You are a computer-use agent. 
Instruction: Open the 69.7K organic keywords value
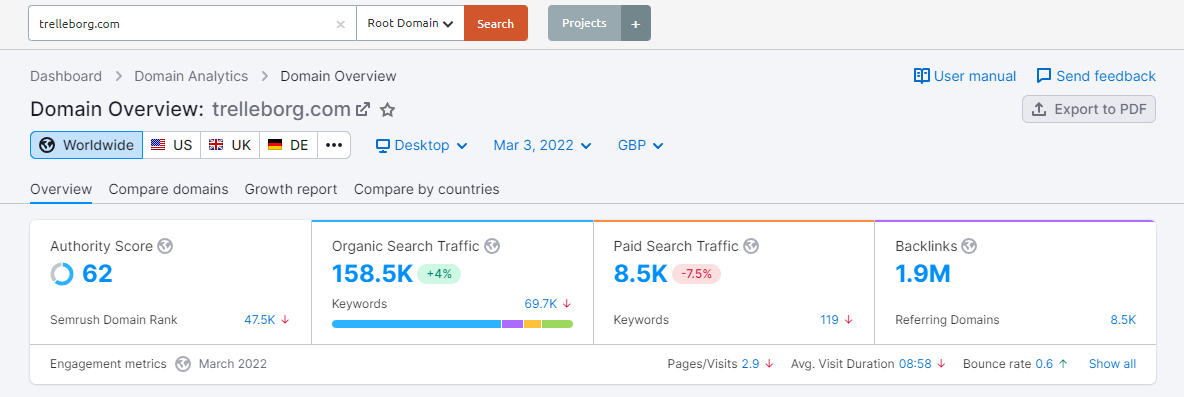[x=541, y=303]
